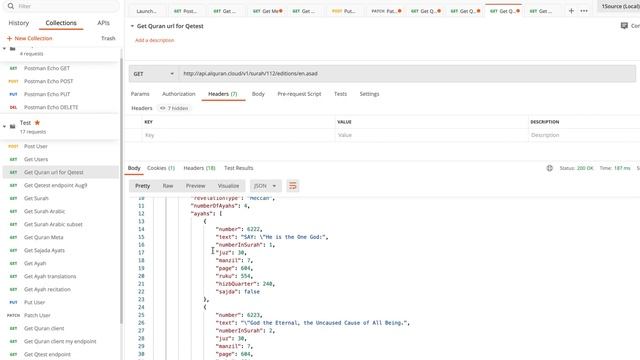Open the Params tab

pos(140,94)
